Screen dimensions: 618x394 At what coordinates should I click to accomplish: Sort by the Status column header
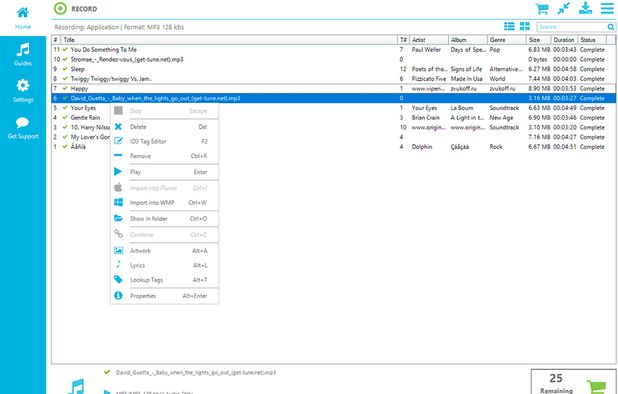pos(592,39)
